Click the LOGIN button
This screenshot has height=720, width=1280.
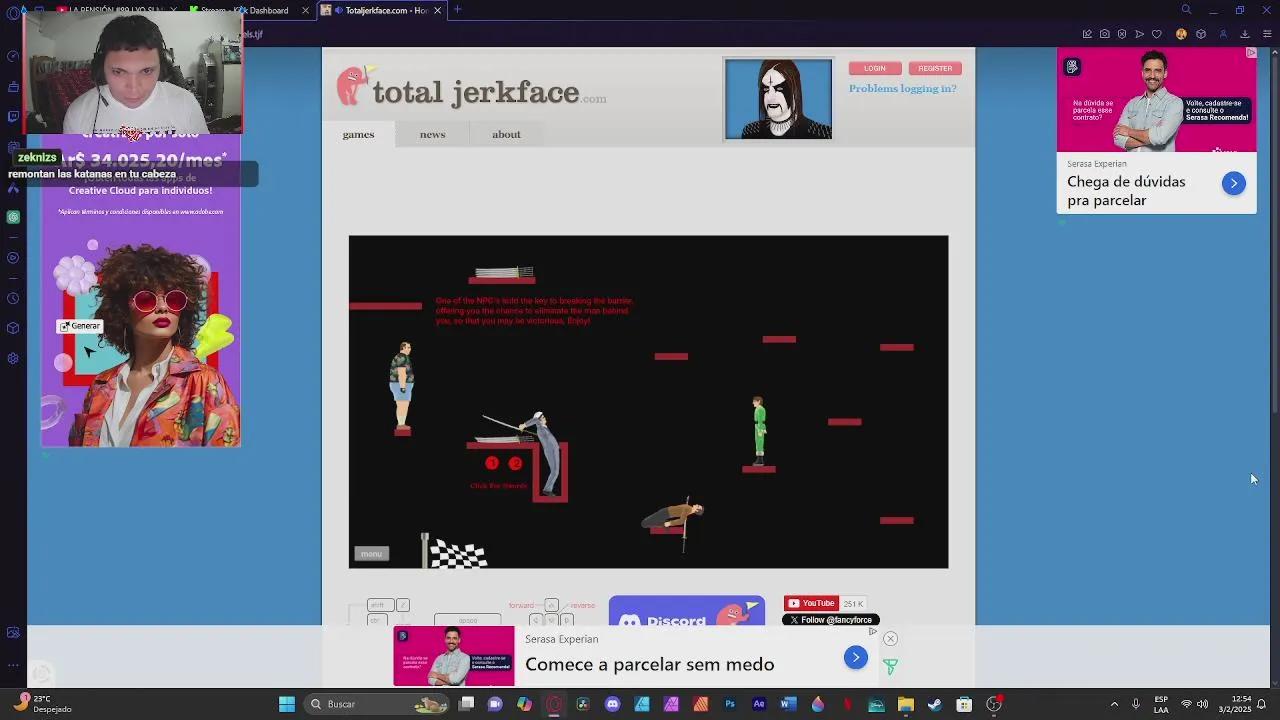pos(874,68)
